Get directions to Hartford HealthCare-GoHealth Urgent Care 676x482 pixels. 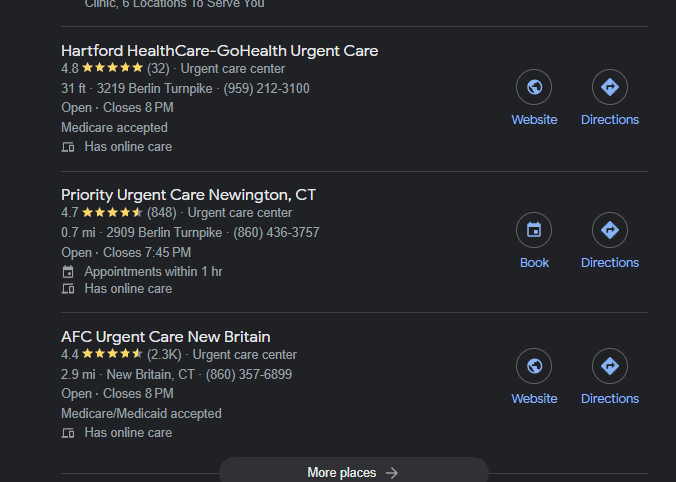coord(609,88)
